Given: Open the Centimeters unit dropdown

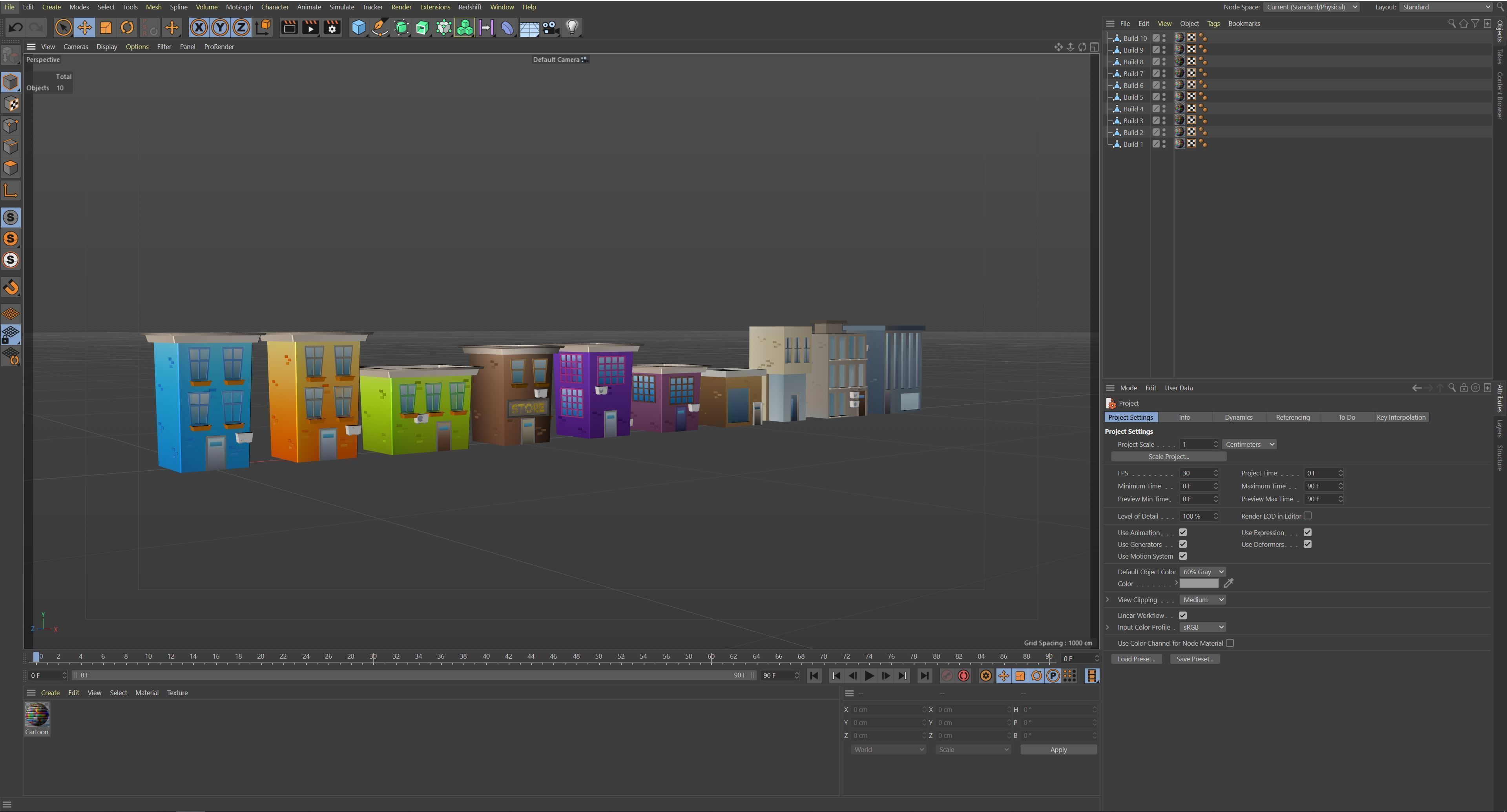Looking at the screenshot, I should pyautogui.click(x=1249, y=444).
